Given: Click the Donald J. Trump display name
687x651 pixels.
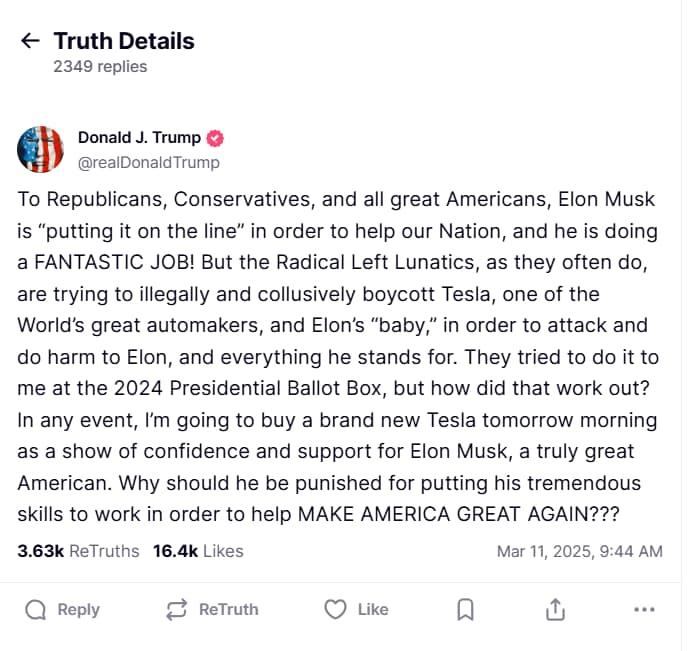Looking at the screenshot, I should click(x=139, y=138).
